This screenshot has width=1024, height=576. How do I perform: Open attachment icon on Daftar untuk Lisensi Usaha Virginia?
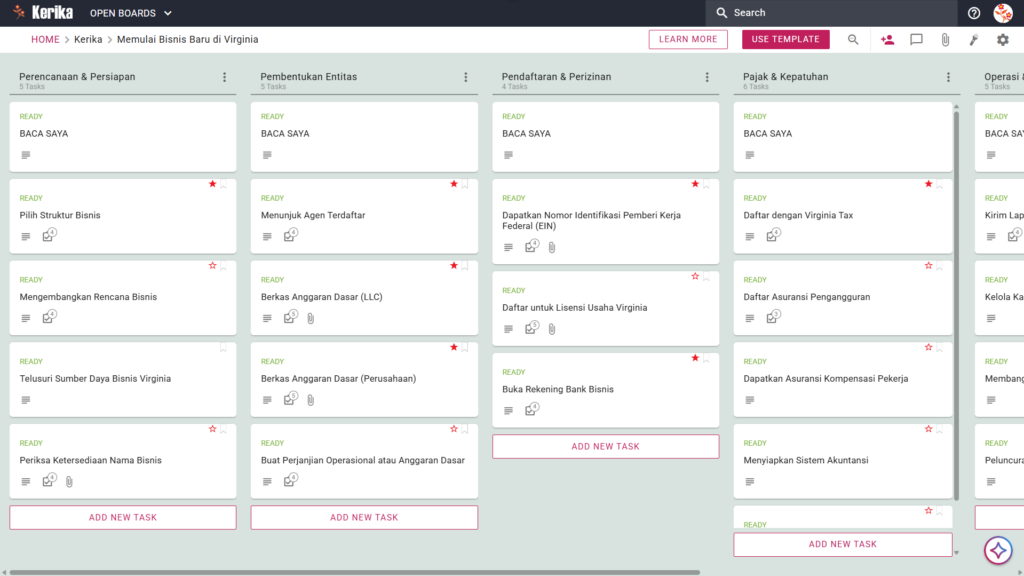(552, 329)
